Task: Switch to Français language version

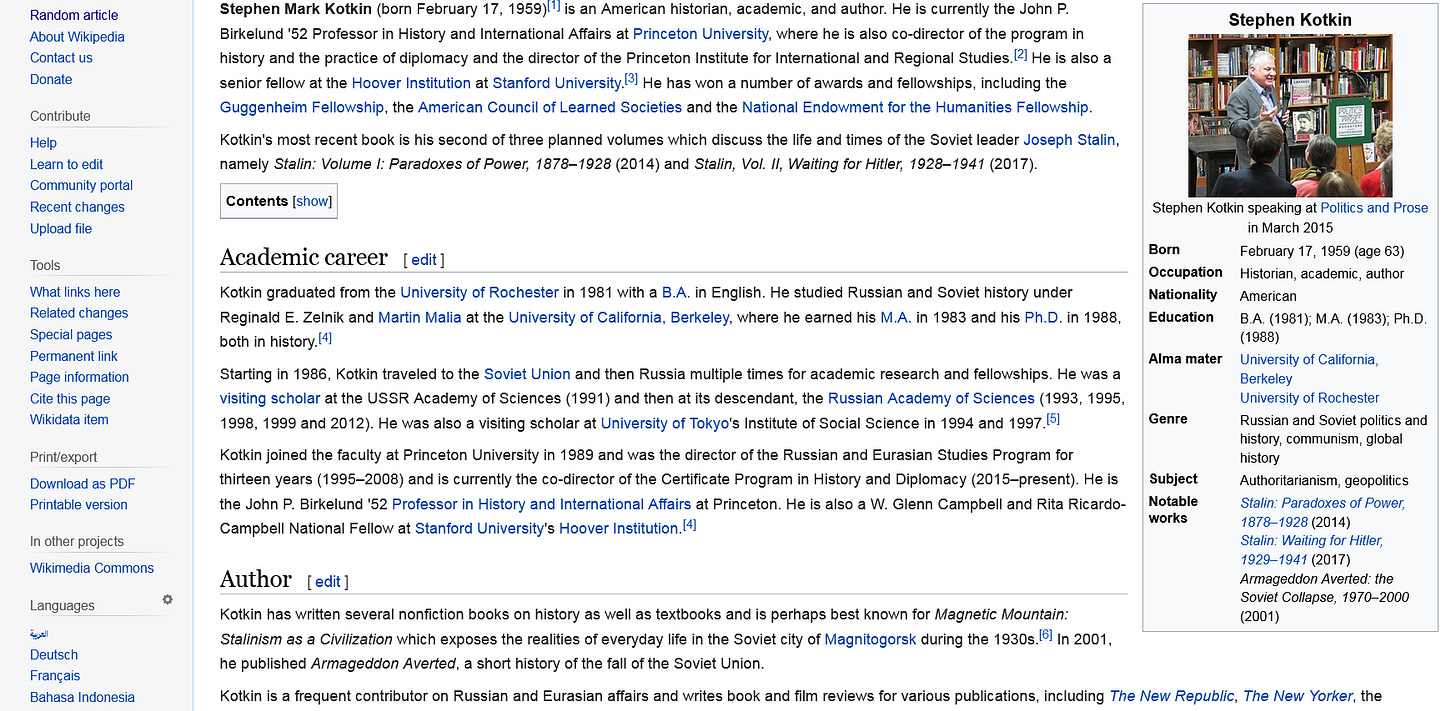Action: 55,676
